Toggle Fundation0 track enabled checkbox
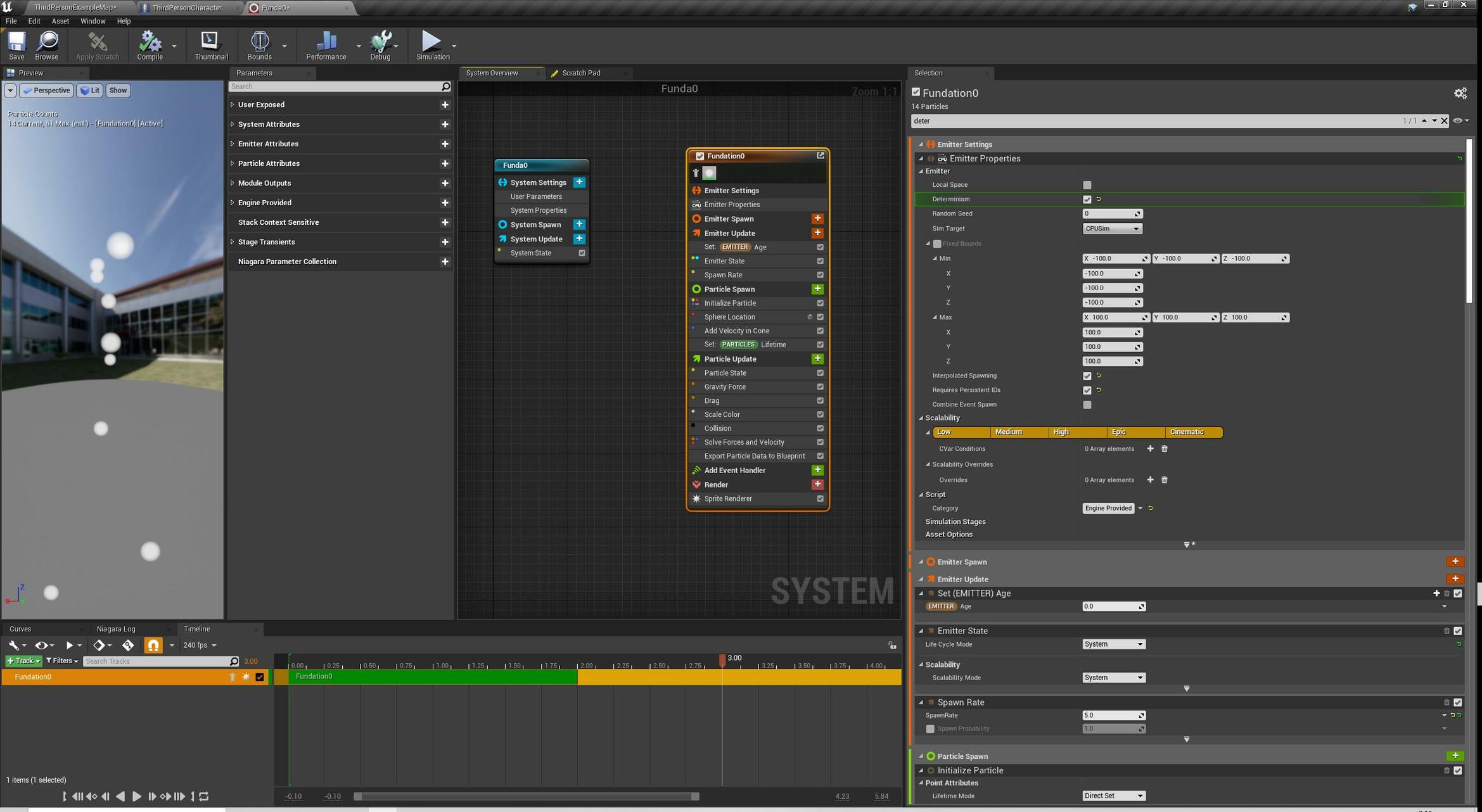1482x812 pixels. tap(260, 677)
